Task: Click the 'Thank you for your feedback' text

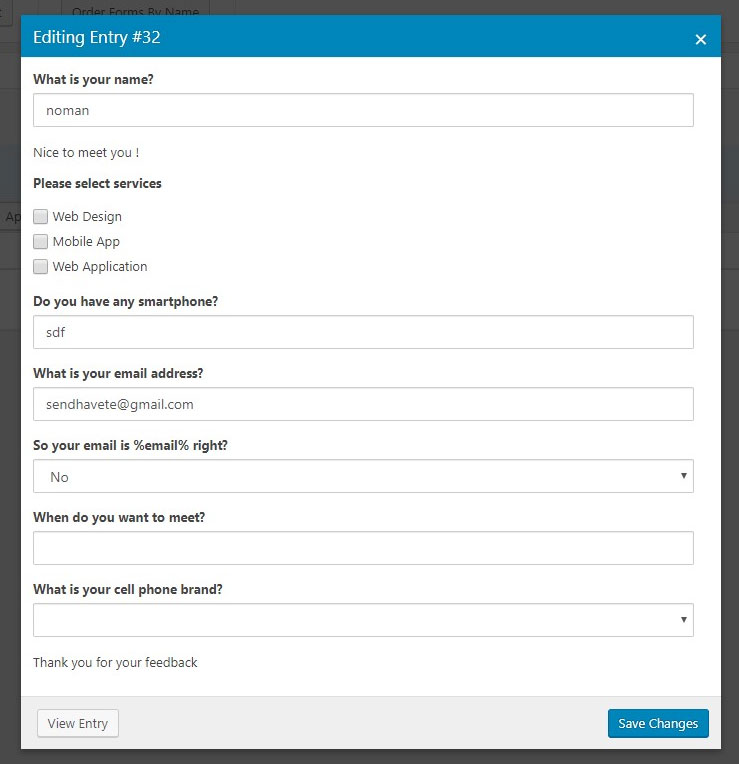Action: click(x=115, y=662)
